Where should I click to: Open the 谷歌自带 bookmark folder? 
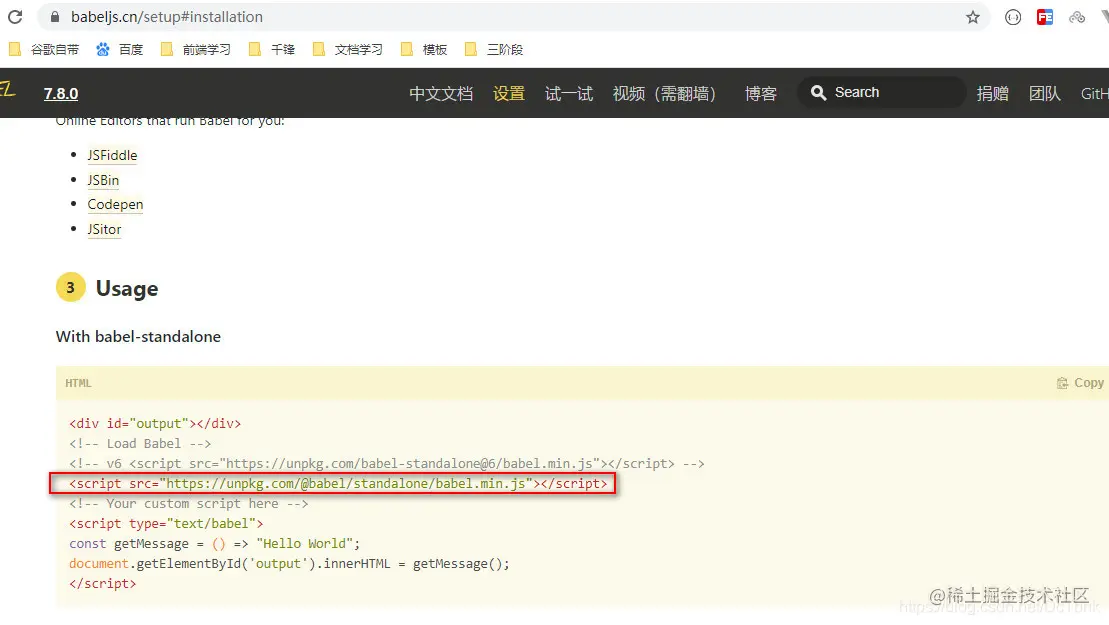(x=44, y=49)
